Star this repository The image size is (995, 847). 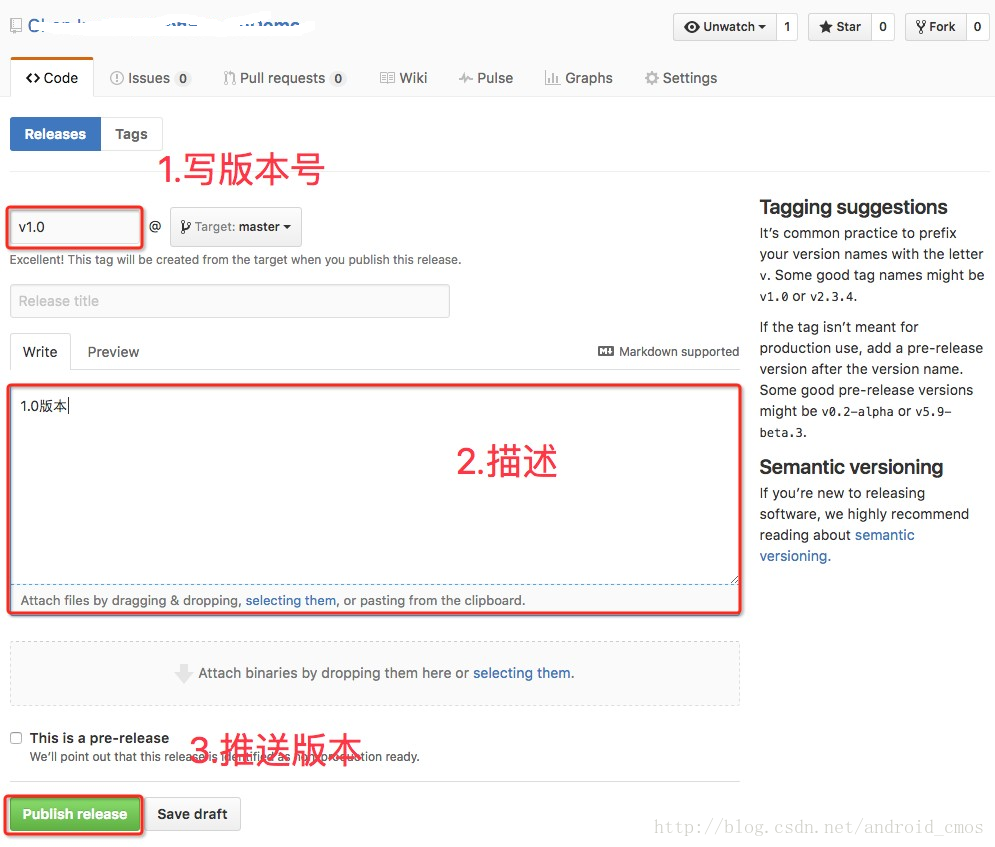pyautogui.click(x=840, y=27)
